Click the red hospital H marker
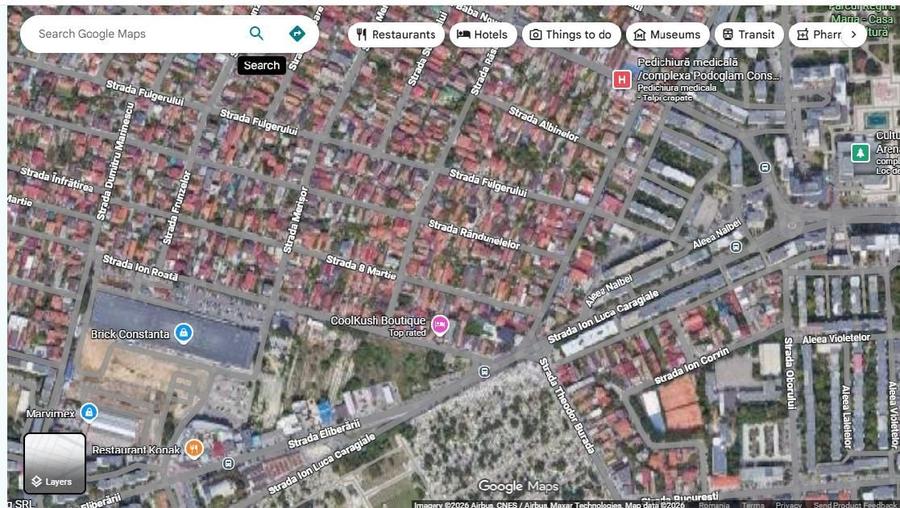The width and height of the screenshot is (900, 508). pyautogui.click(x=622, y=79)
